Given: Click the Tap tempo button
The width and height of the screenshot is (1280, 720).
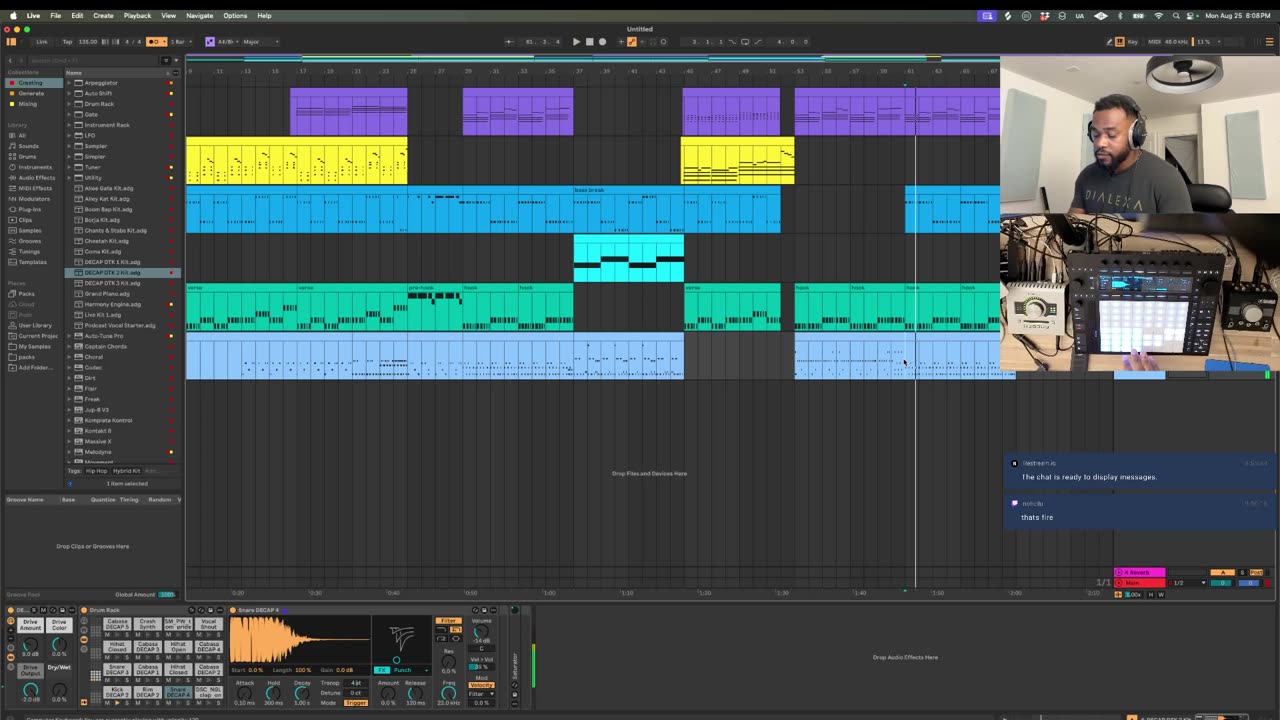Looking at the screenshot, I should [x=67, y=42].
